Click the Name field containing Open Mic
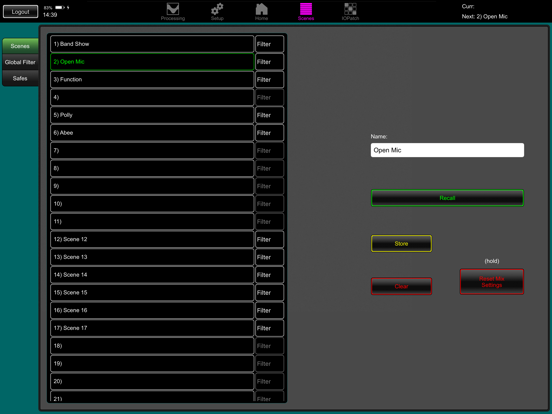This screenshot has height=414, width=552. point(447,150)
